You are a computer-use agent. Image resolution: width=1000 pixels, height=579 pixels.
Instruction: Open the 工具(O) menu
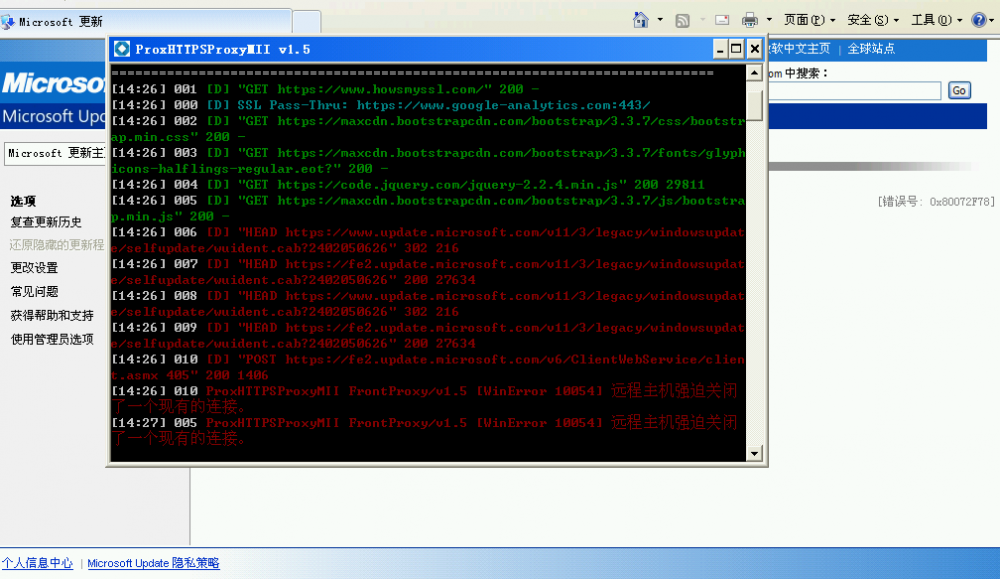pos(936,20)
